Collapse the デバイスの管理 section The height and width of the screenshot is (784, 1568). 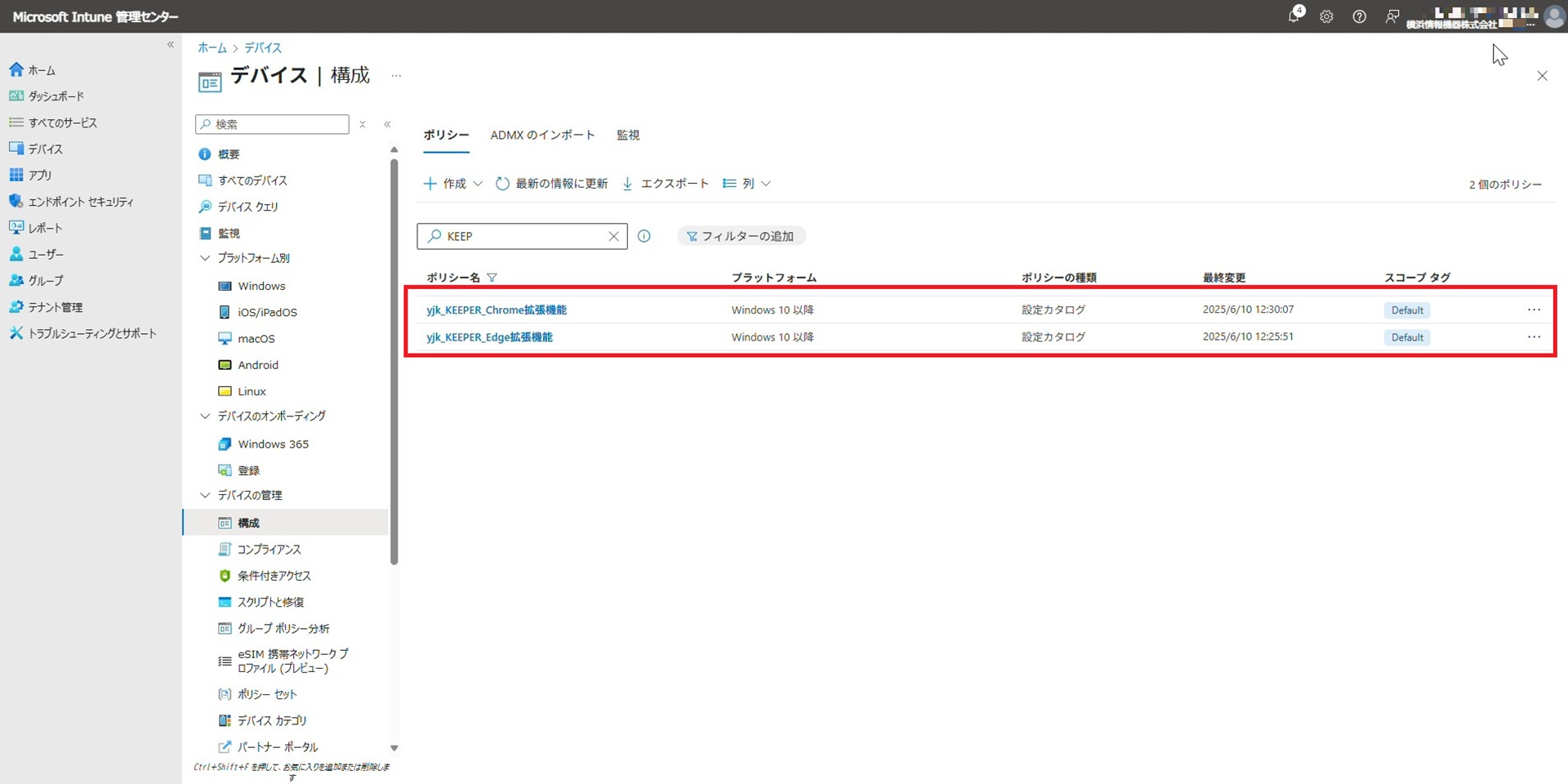tap(205, 495)
